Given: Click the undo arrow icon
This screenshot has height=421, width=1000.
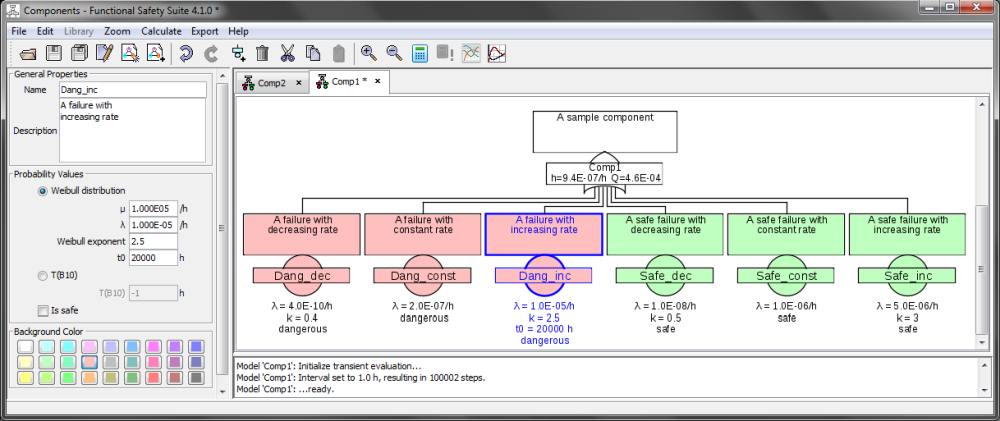Looking at the screenshot, I should click(x=186, y=54).
